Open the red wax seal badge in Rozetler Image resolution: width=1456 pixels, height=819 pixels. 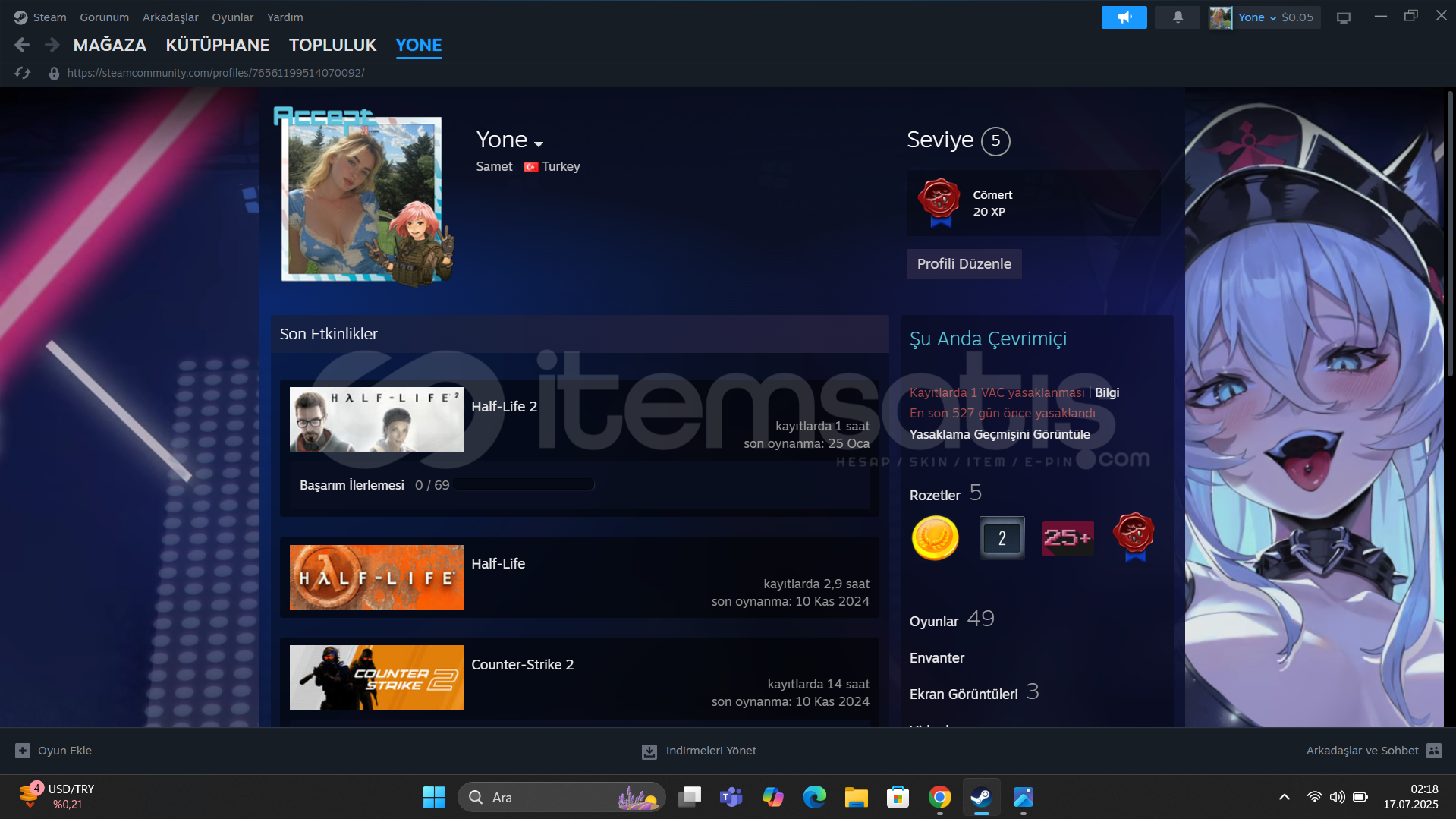(x=1134, y=537)
